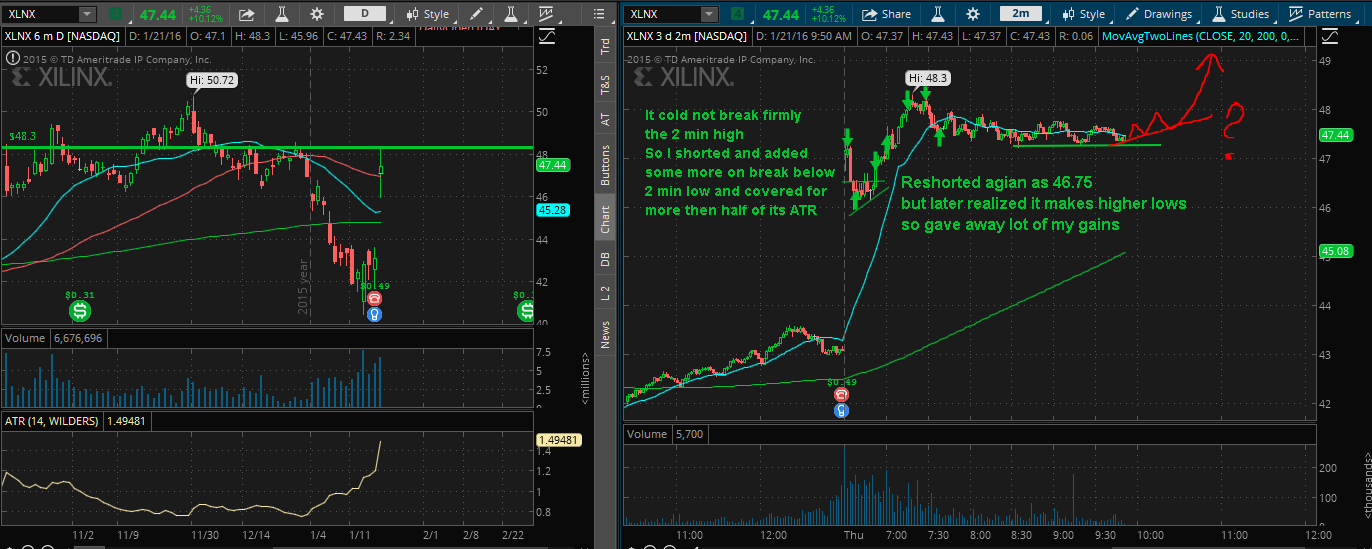Open the flask icon beside Share on right chart
Viewport: 1372px width, 549px height.
coord(938,14)
